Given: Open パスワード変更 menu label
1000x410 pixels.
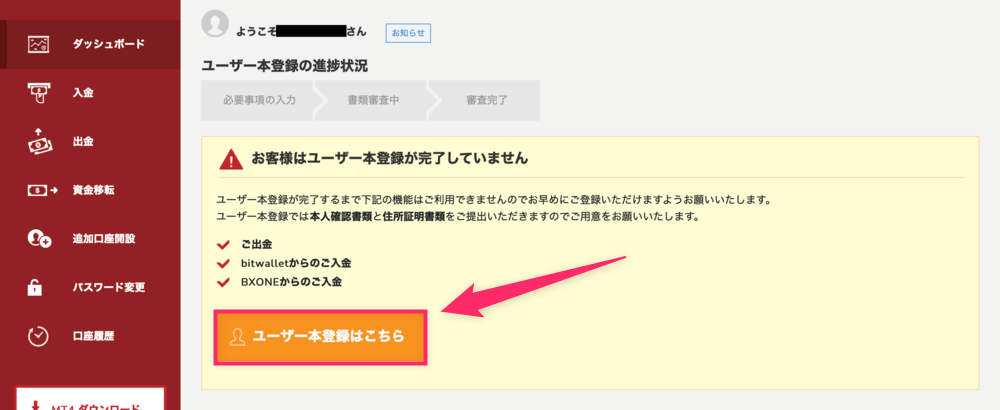Looking at the screenshot, I should tap(109, 287).
